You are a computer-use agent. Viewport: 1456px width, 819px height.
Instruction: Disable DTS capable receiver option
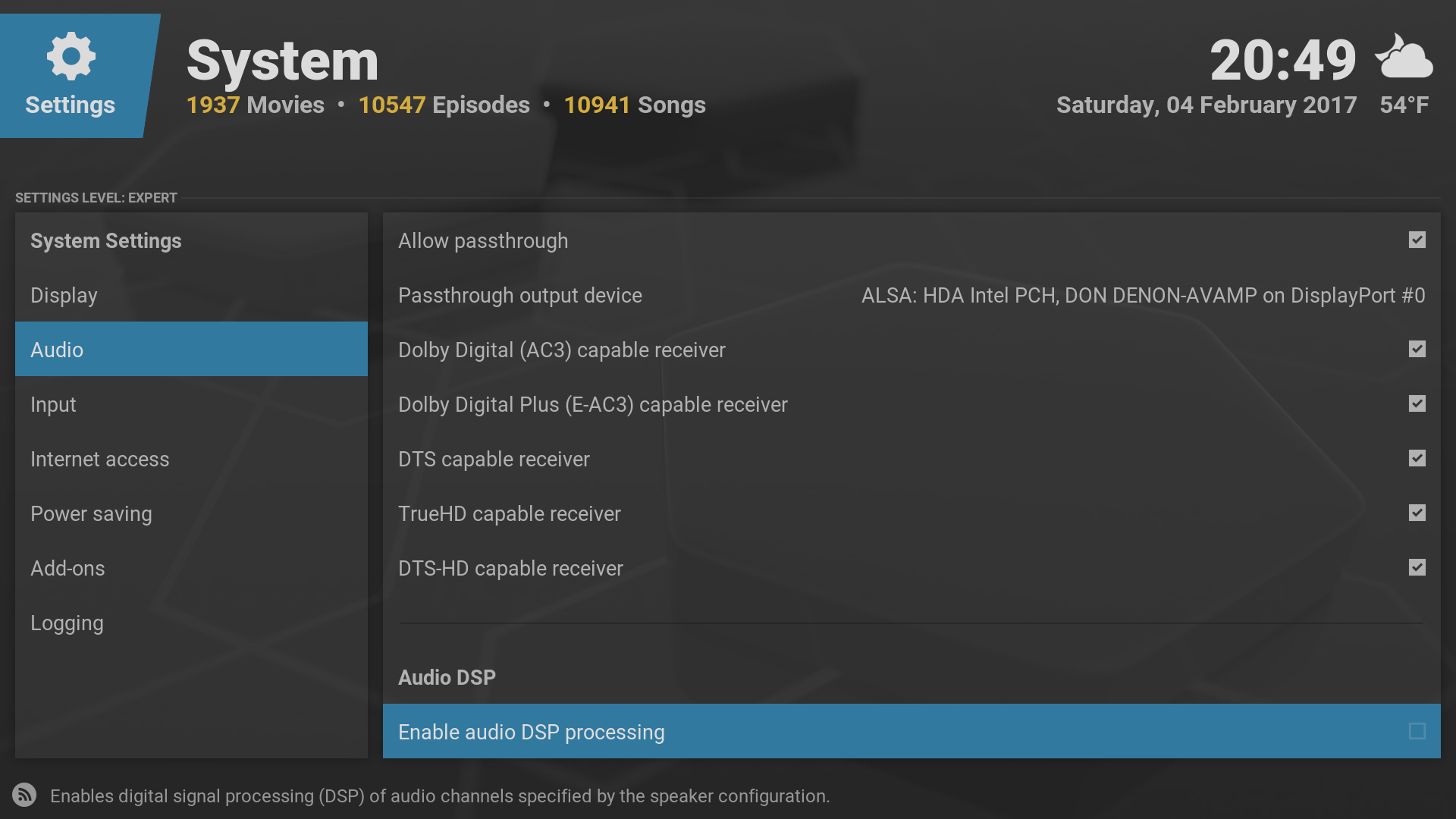coord(1417,459)
